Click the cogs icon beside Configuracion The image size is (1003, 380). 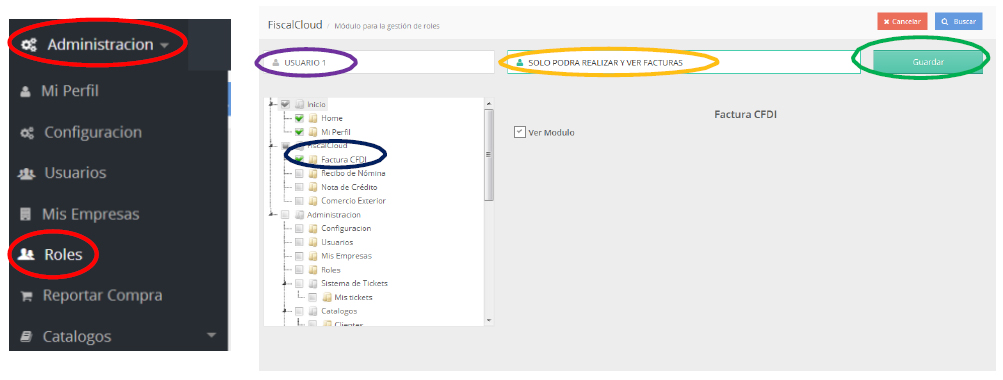pos(27,133)
